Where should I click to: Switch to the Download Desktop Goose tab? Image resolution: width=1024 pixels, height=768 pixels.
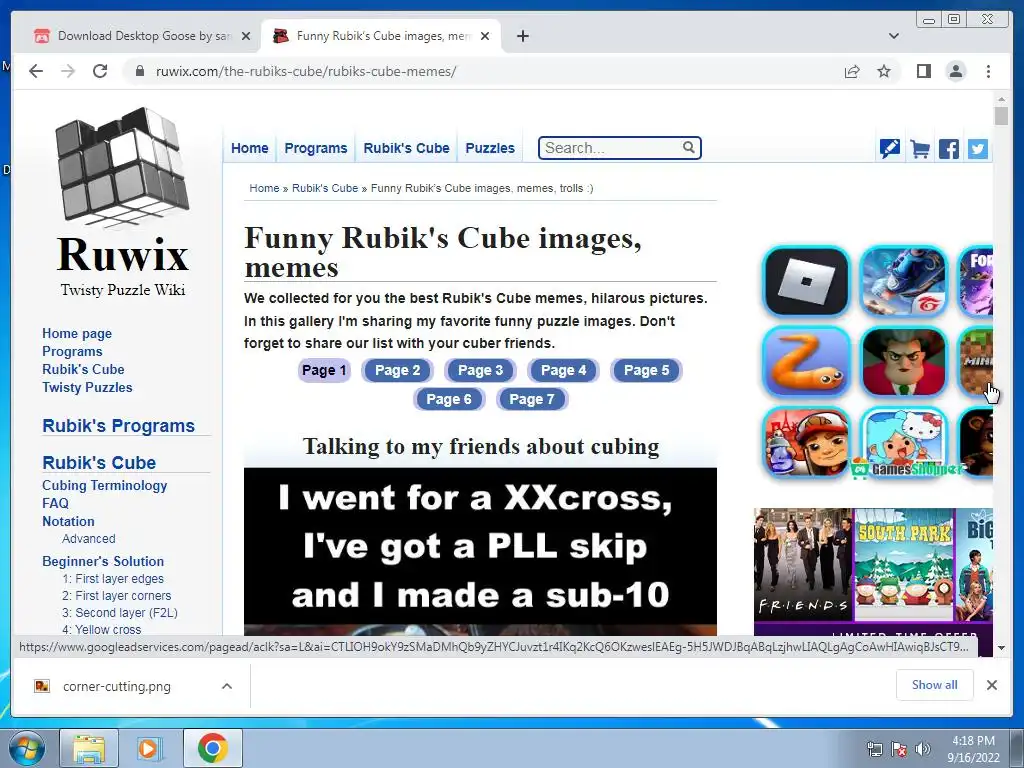pyautogui.click(x=140, y=36)
